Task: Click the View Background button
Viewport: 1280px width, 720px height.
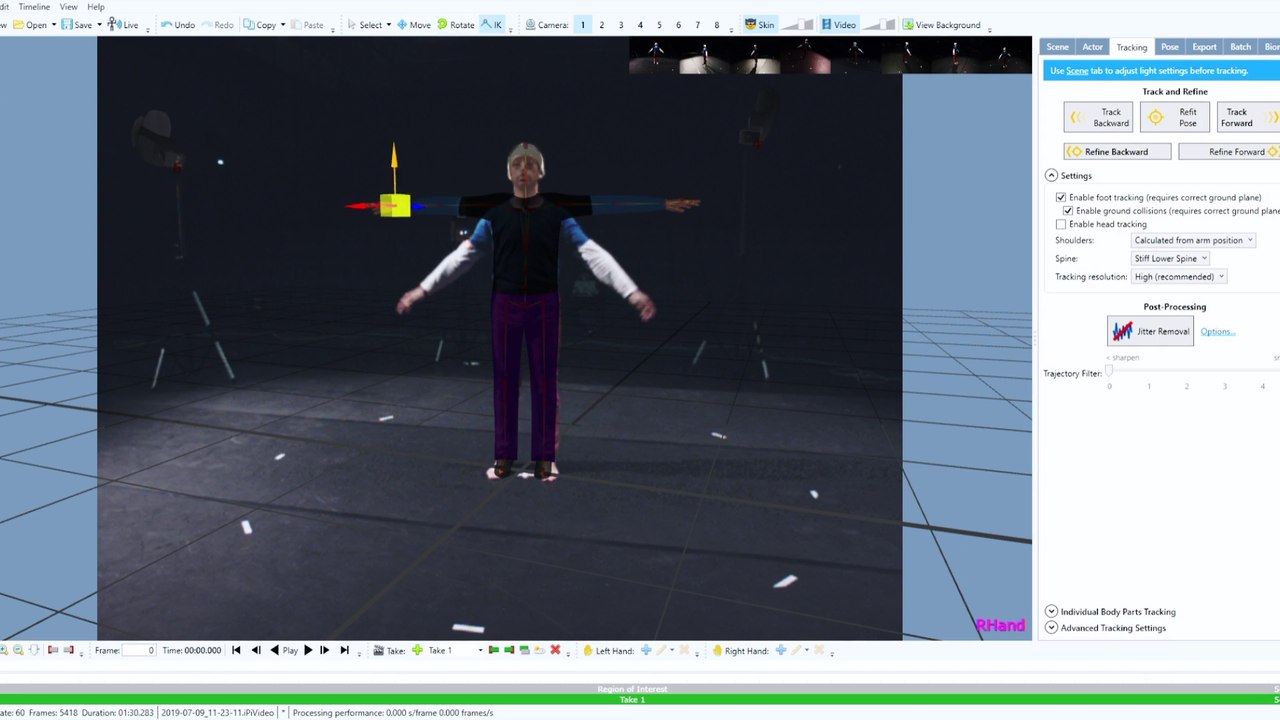Action: point(941,25)
